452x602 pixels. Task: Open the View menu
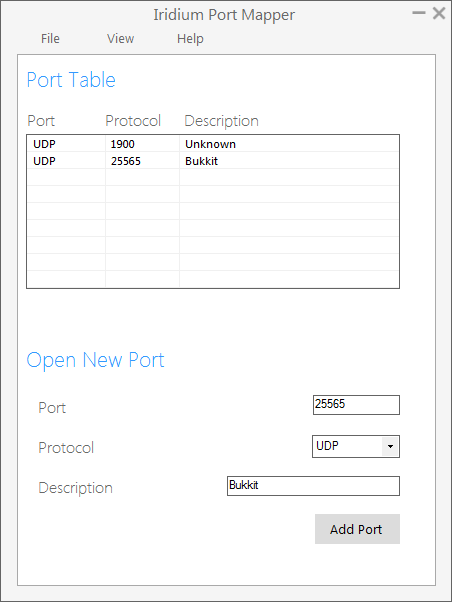click(x=121, y=38)
